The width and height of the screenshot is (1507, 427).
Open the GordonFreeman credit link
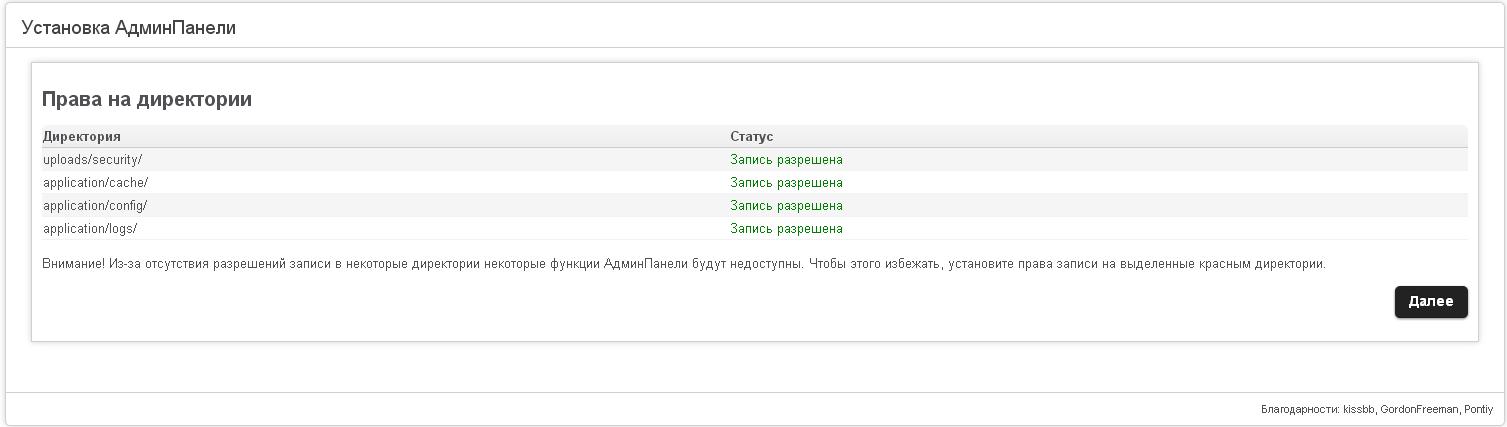pyautogui.click(x=1419, y=409)
